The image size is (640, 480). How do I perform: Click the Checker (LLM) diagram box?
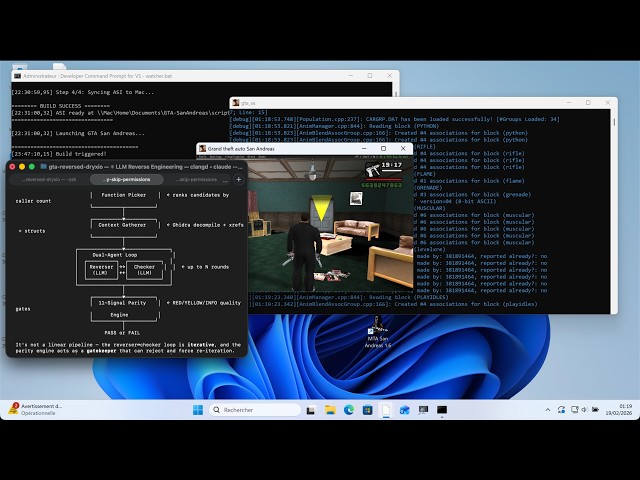(144, 270)
